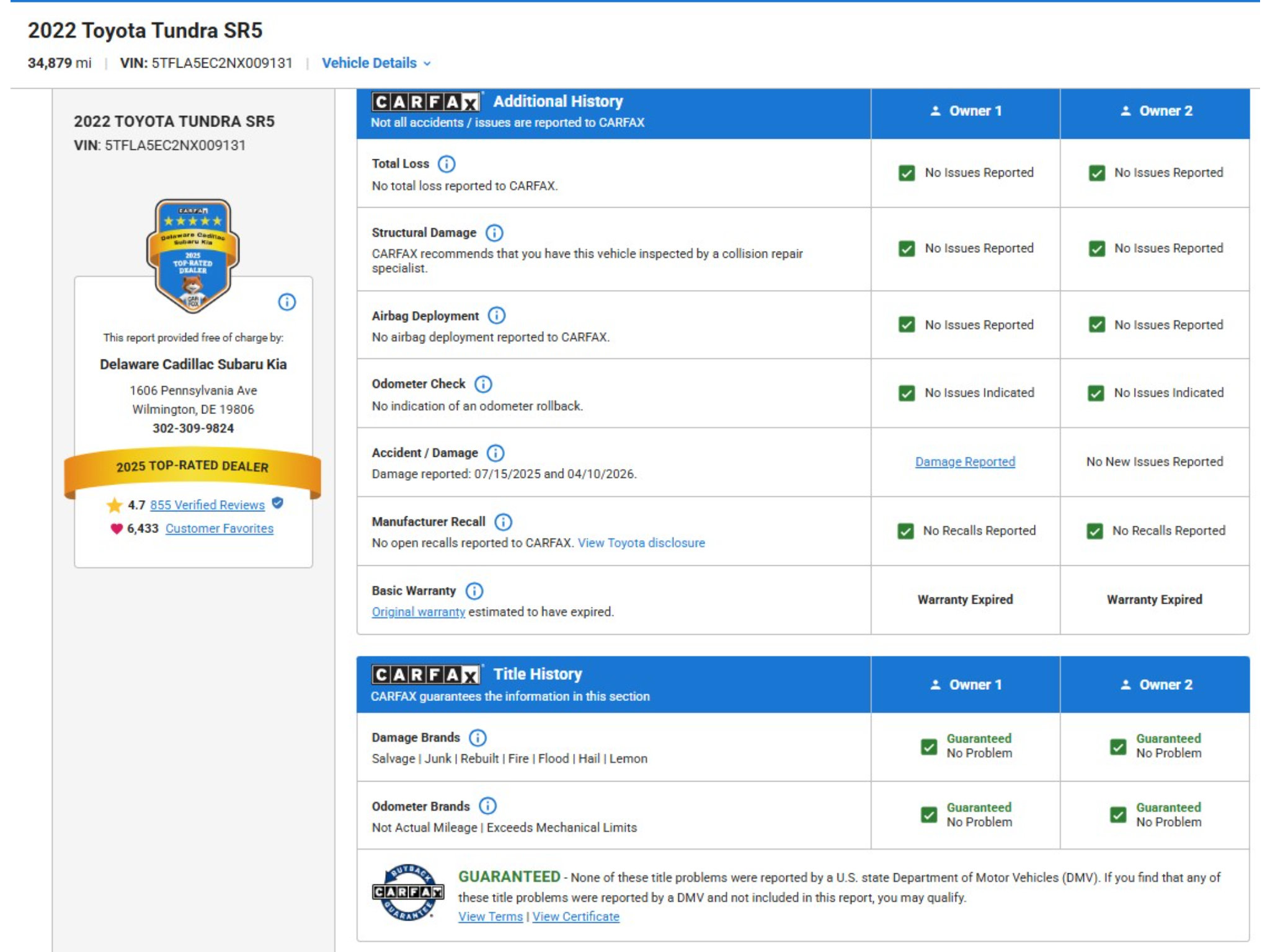This screenshot has height=952, width=1270.
Task: Click Manufacturer Recall Owner 1 green checkmark
Action: (905, 531)
